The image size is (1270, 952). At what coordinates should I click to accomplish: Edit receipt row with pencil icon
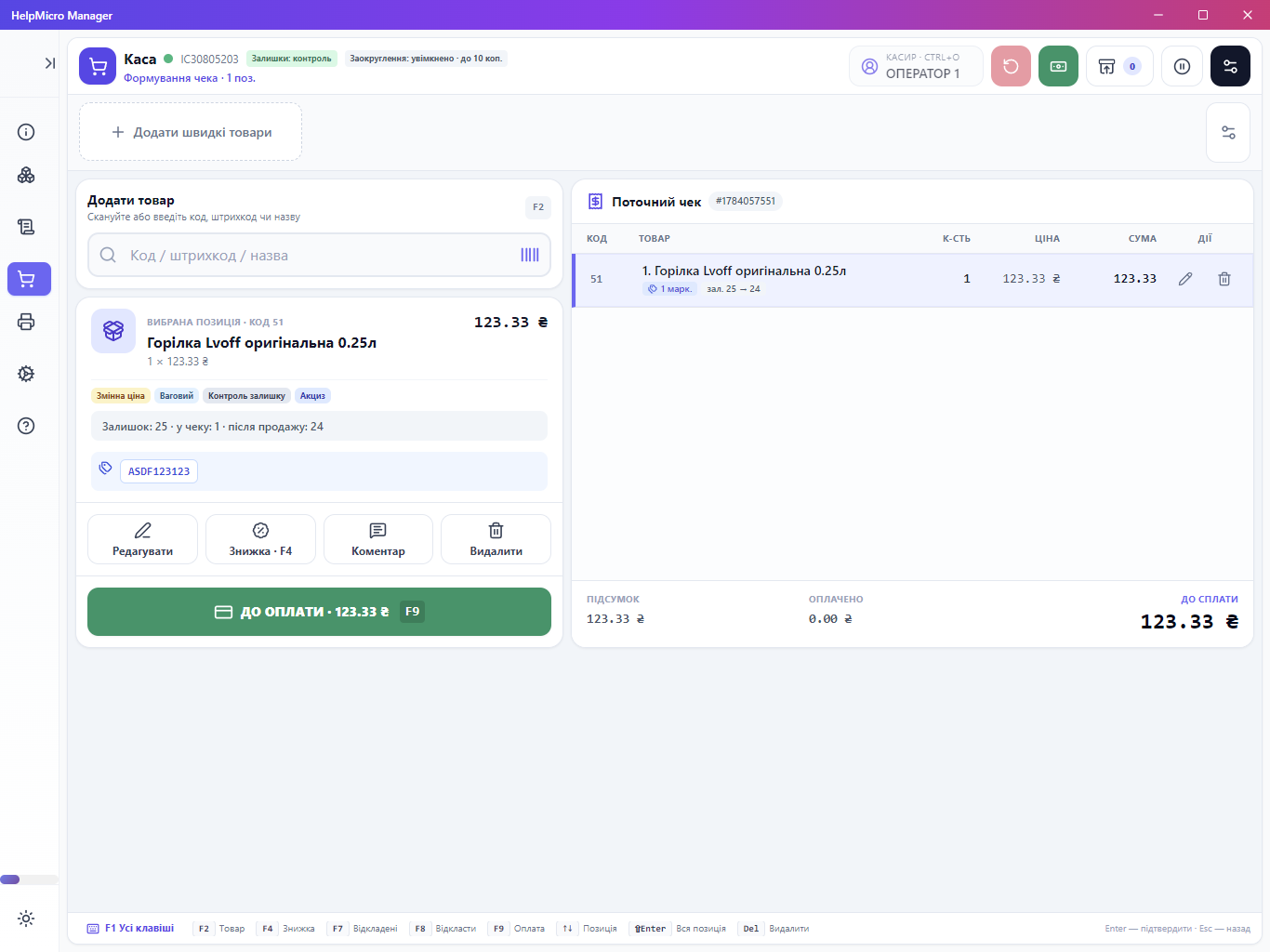pos(1185,279)
